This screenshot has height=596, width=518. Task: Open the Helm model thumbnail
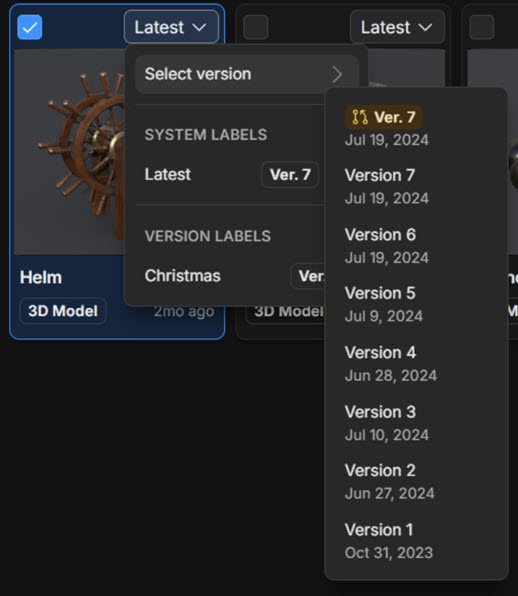69,152
